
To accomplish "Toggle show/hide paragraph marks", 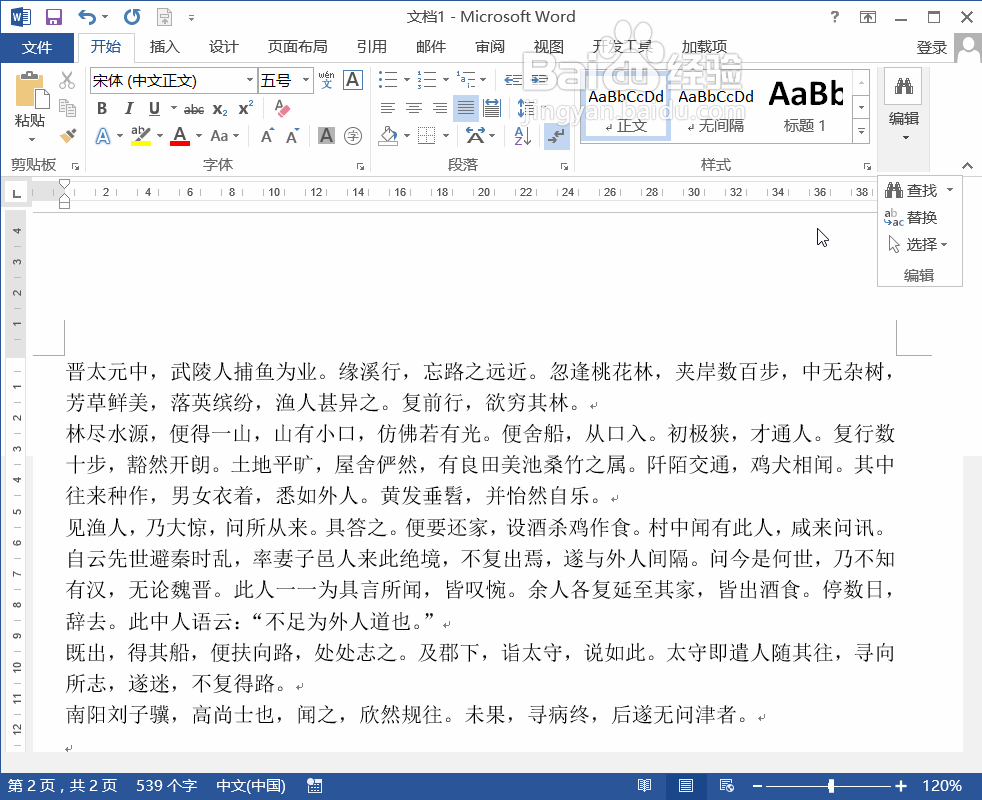I will [x=556, y=136].
